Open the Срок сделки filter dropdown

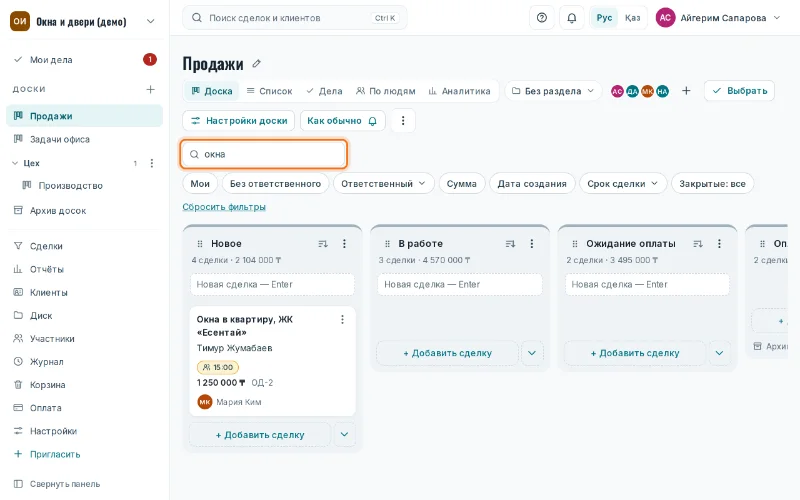tap(623, 184)
